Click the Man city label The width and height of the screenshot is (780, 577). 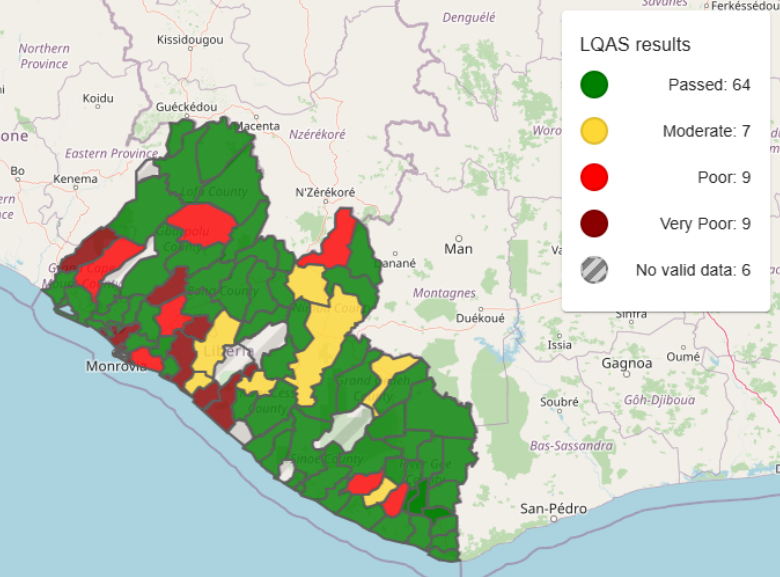pyautogui.click(x=458, y=248)
